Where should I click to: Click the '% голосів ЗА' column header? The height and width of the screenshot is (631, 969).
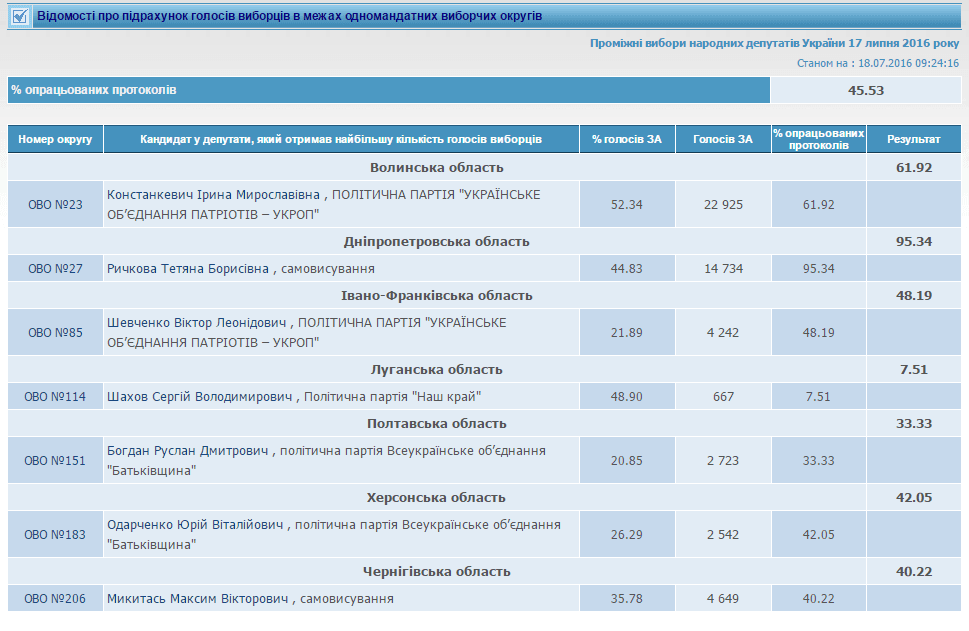[x=627, y=139]
